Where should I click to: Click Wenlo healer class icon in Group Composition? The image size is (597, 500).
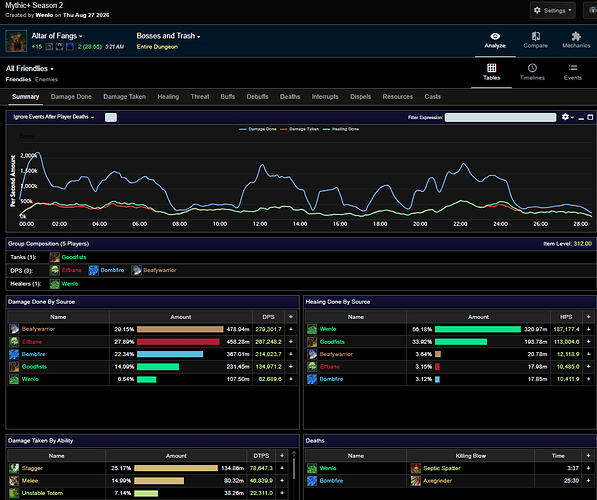[x=54, y=284]
